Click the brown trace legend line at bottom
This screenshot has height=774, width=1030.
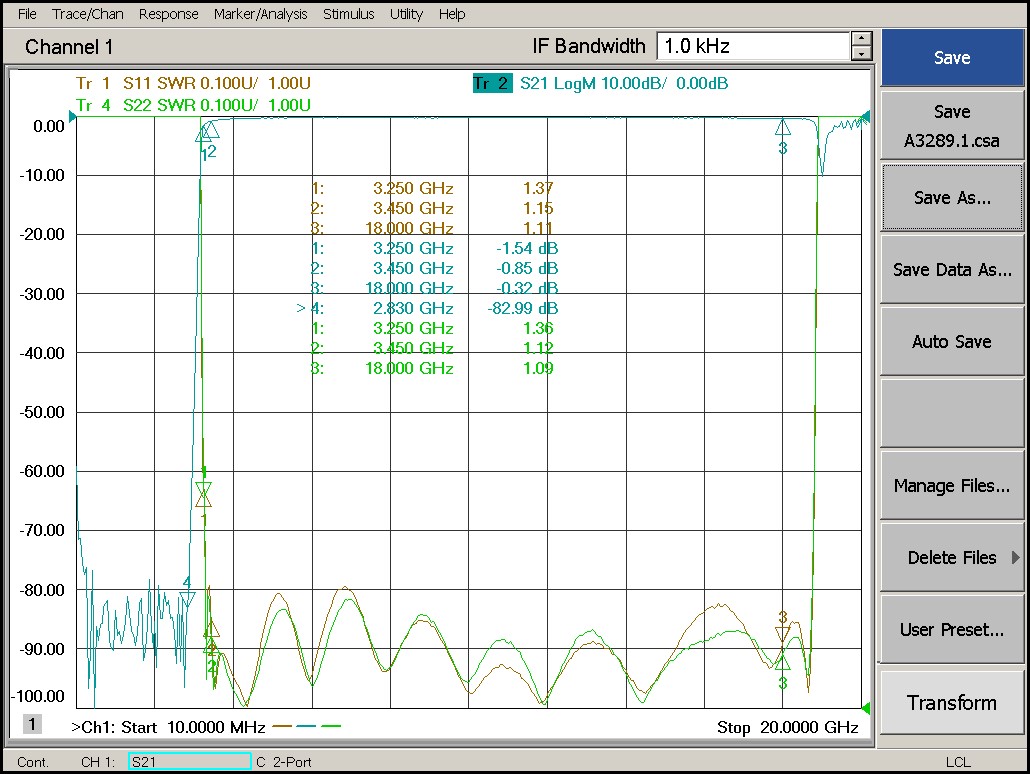(282, 726)
